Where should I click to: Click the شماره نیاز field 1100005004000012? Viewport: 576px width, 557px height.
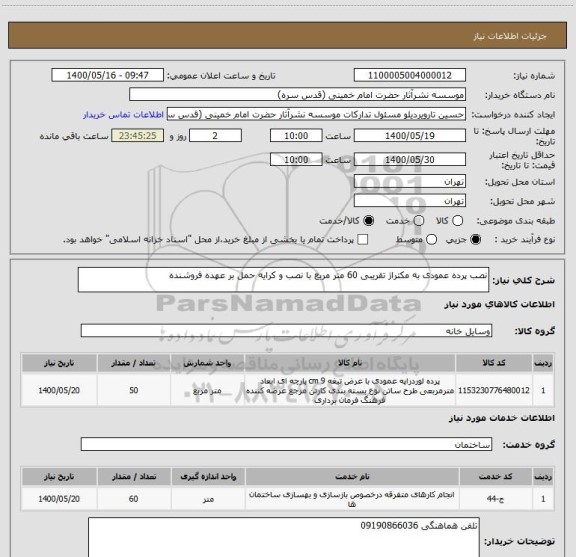410,75
